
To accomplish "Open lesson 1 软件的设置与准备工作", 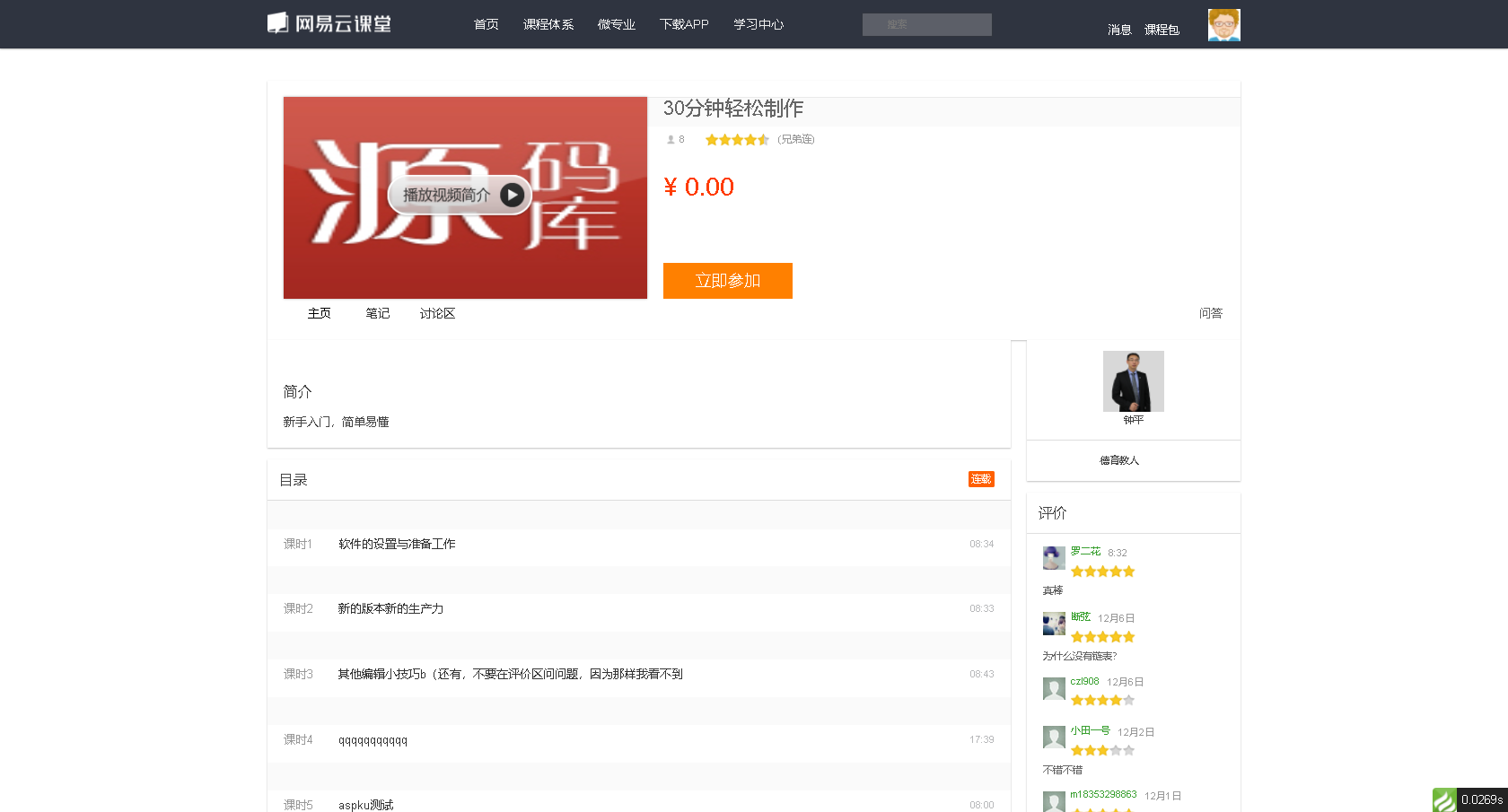I will click(397, 544).
